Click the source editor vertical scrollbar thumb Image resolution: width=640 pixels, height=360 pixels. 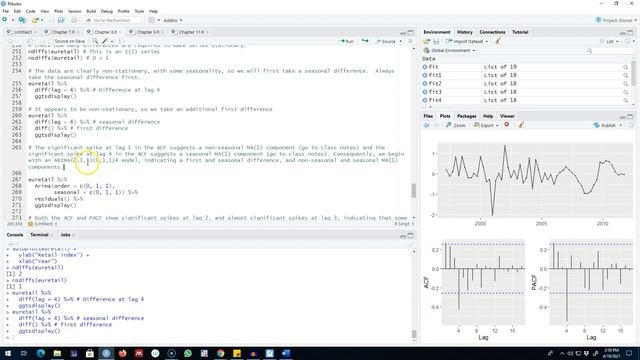[x=414, y=191]
